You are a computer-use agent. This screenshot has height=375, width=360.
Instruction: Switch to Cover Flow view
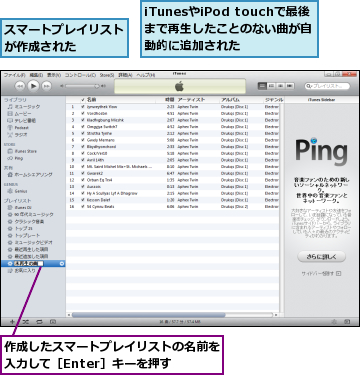[x=290, y=86]
